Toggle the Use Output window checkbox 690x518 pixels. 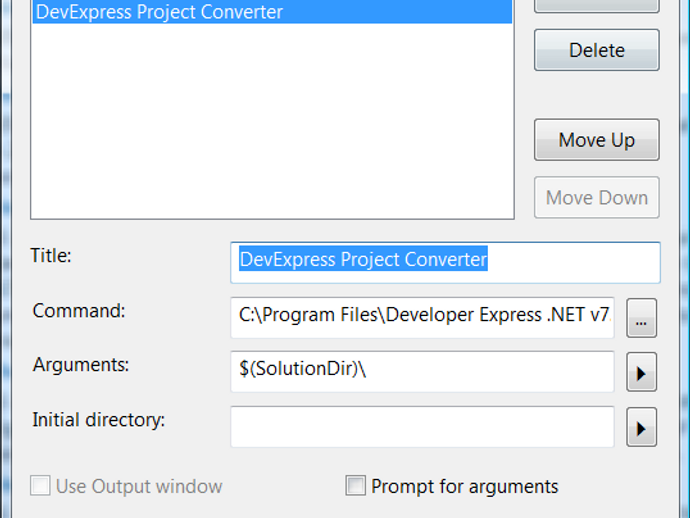pyautogui.click(x=40, y=487)
